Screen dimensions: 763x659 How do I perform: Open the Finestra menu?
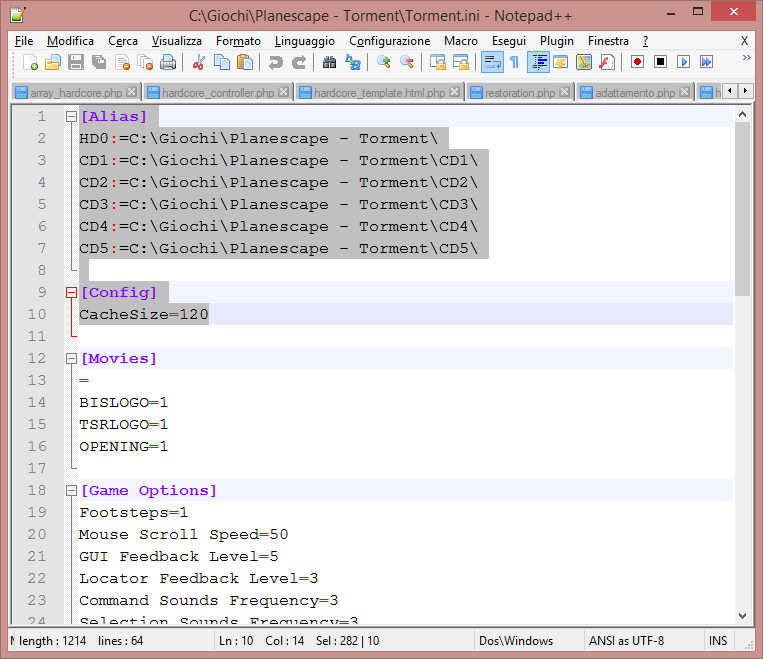609,41
